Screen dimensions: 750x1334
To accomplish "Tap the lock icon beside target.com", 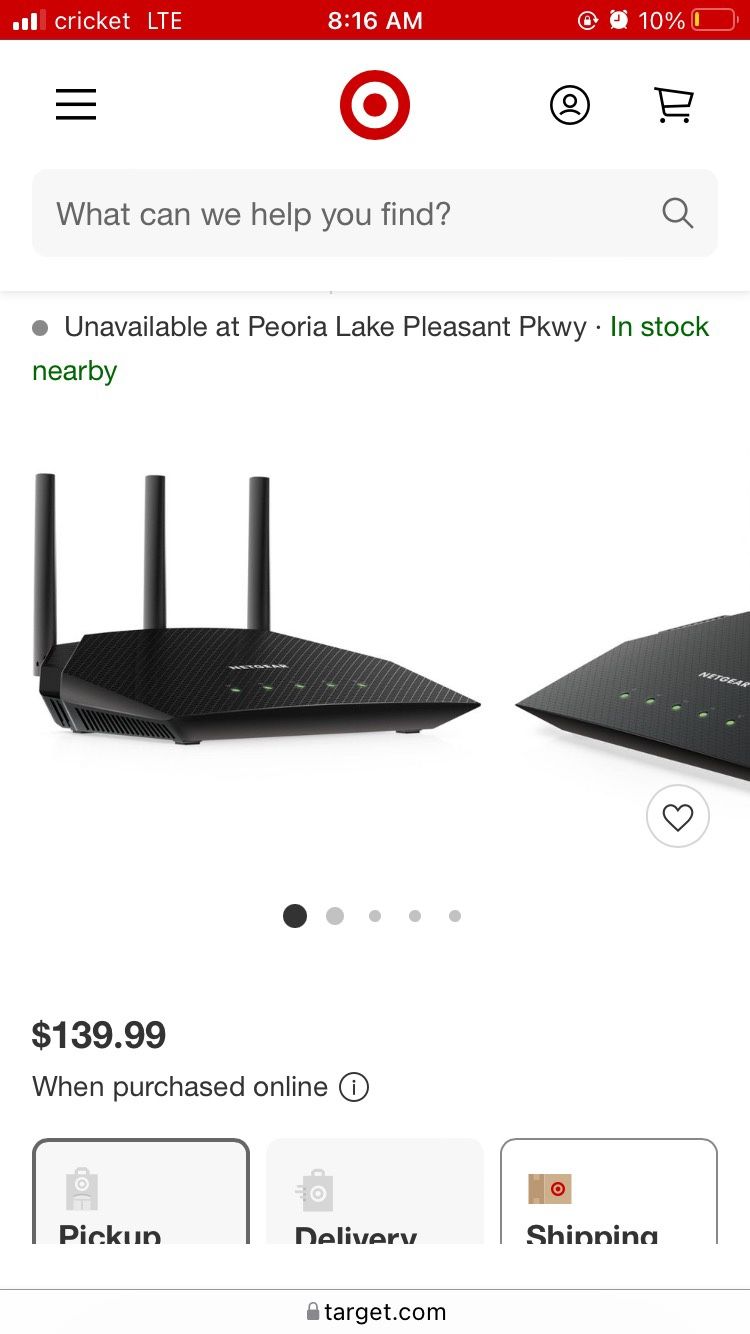I will (x=313, y=1312).
